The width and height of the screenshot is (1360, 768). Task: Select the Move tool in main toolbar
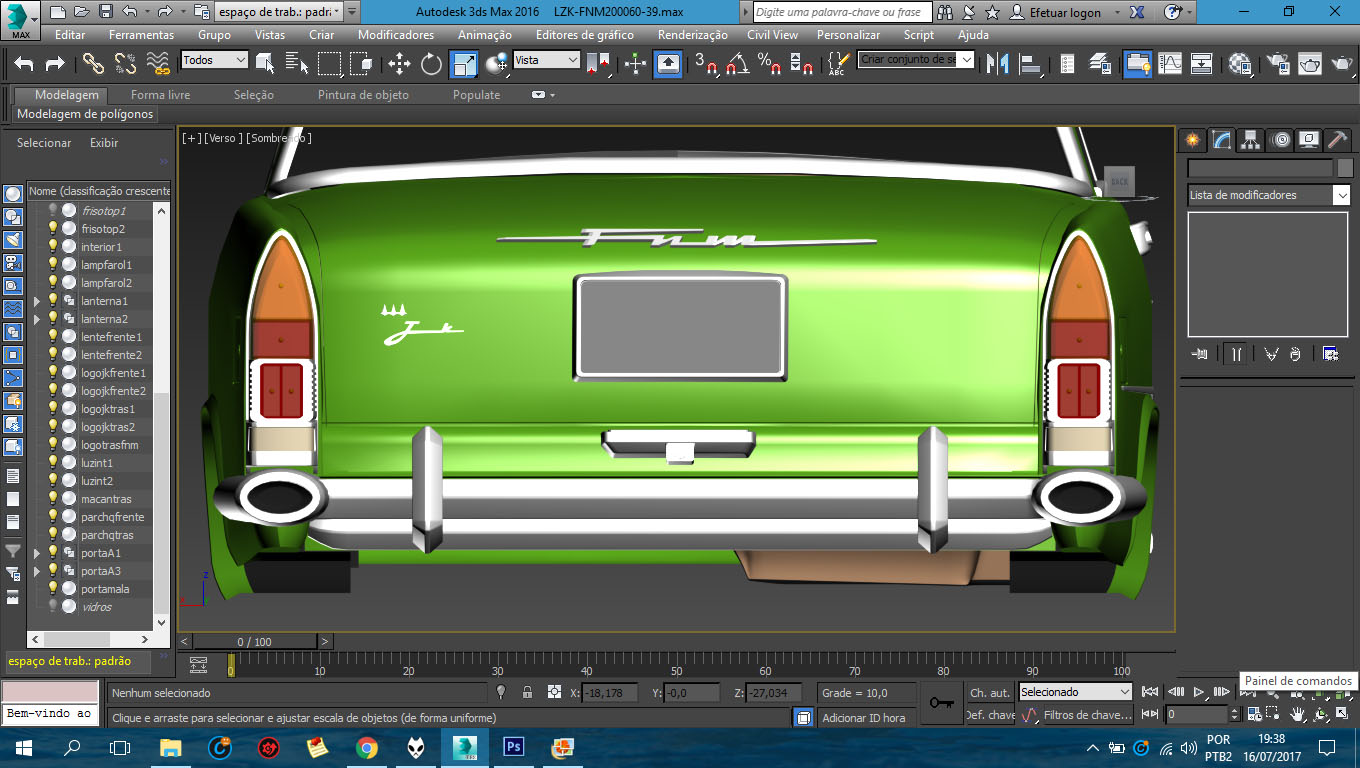(x=399, y=64)
